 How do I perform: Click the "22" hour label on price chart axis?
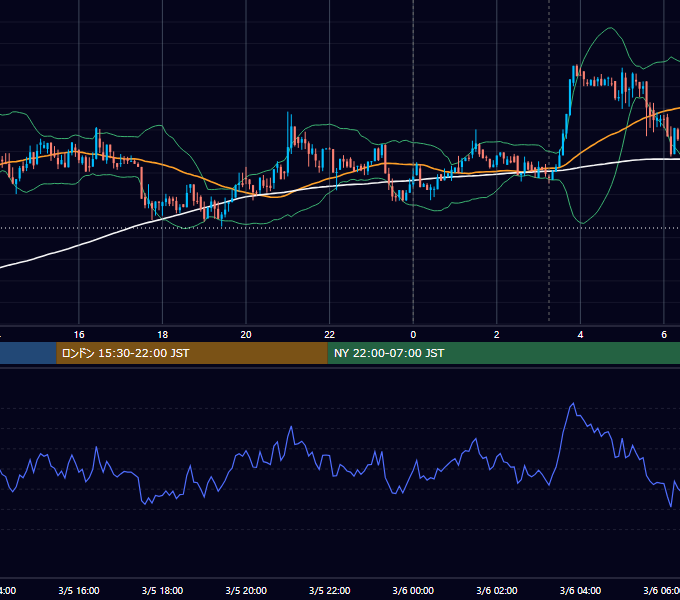click(330, 335)
